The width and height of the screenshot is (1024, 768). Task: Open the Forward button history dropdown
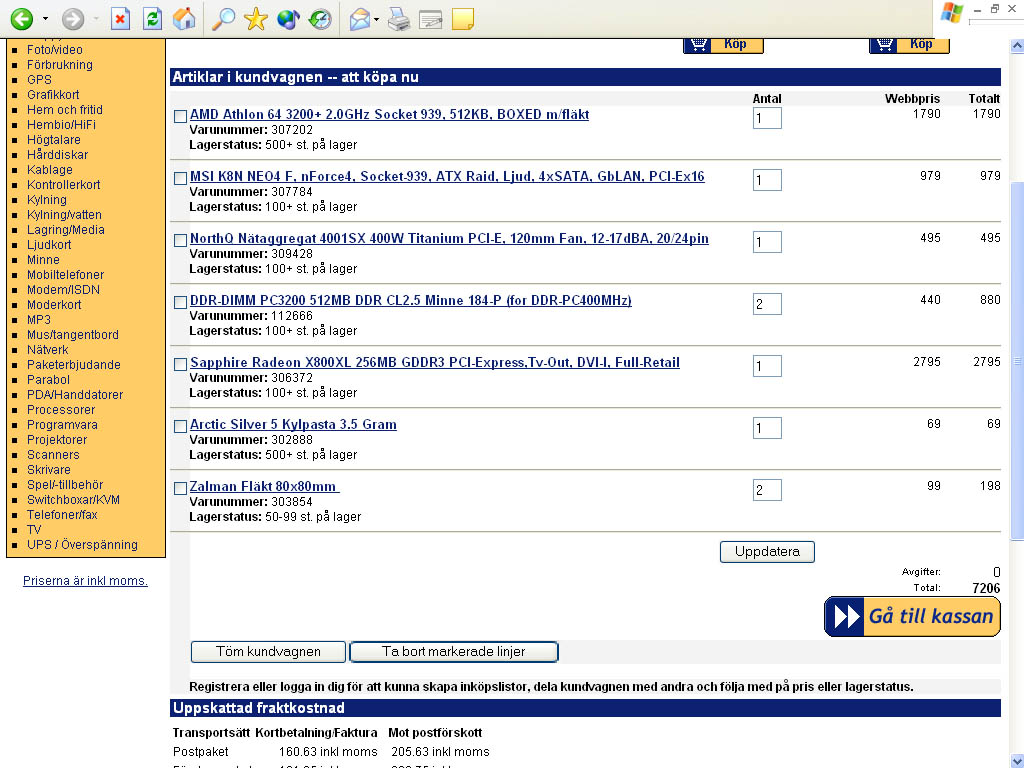pos(96,19)
